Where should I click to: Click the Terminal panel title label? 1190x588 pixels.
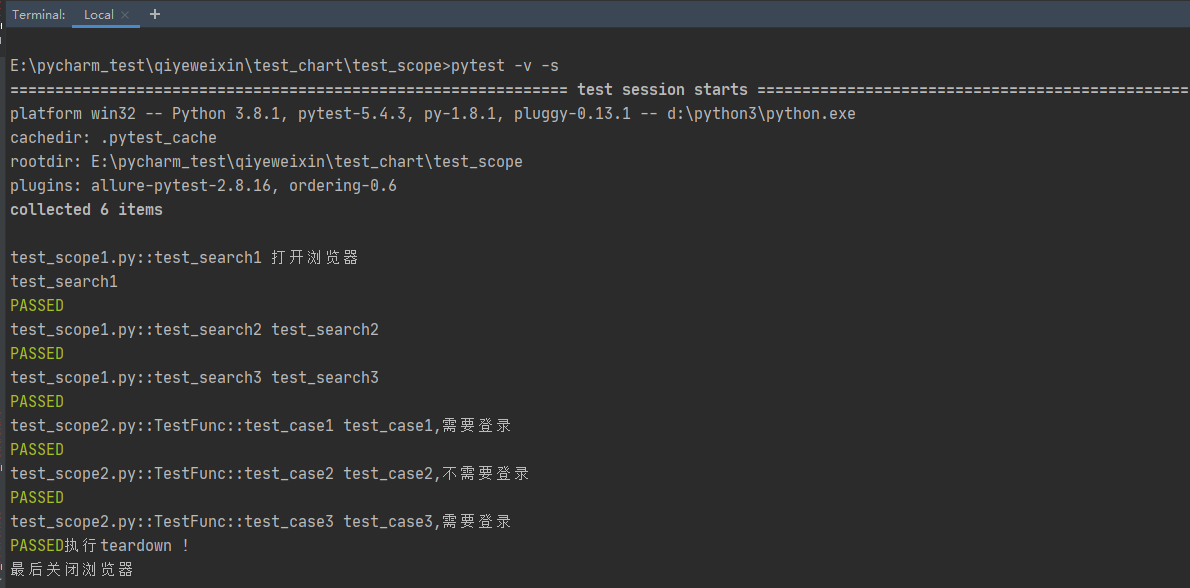coord(39,15)
